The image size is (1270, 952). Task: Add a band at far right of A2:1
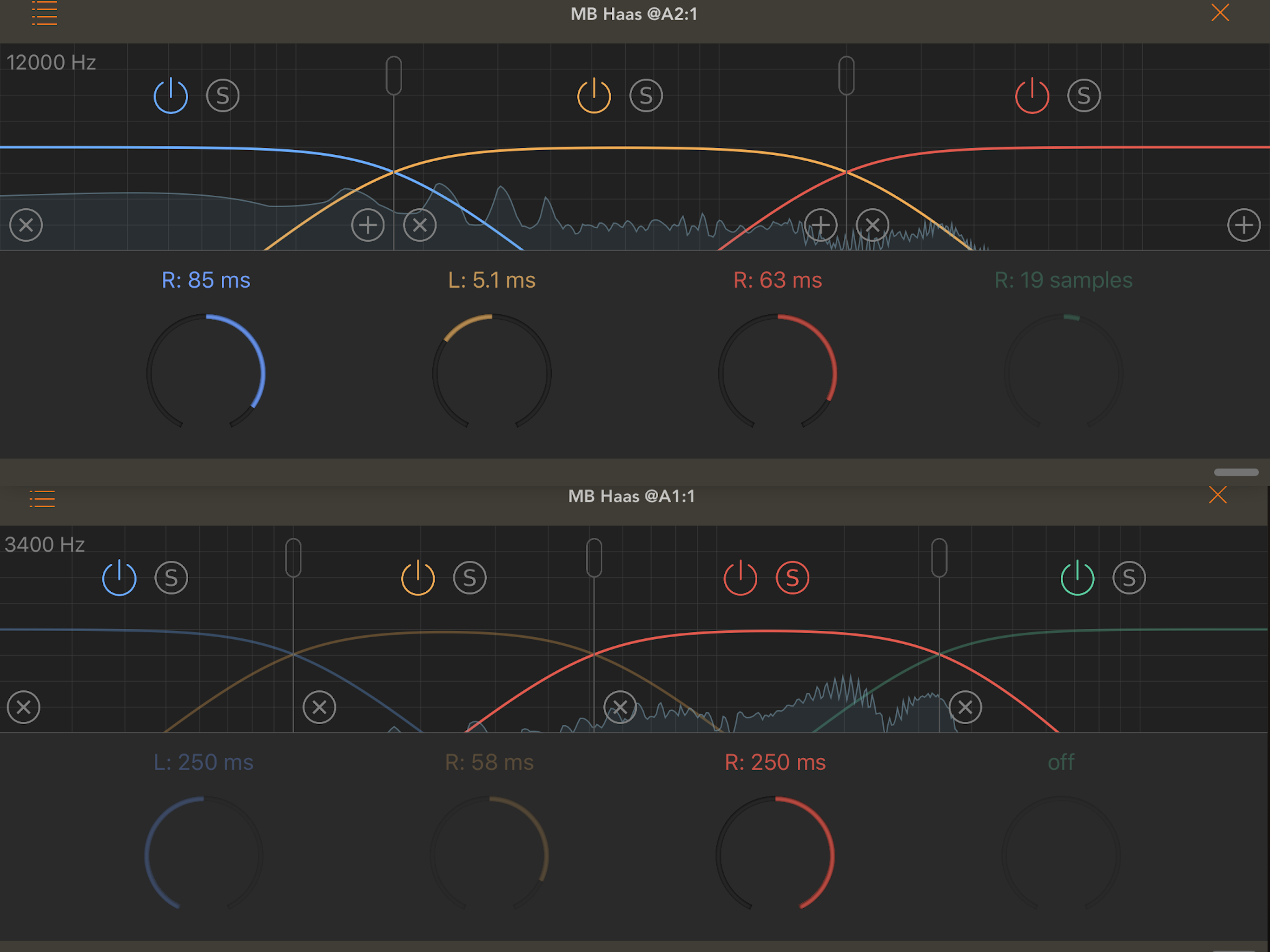click(x=1244, y=225)
